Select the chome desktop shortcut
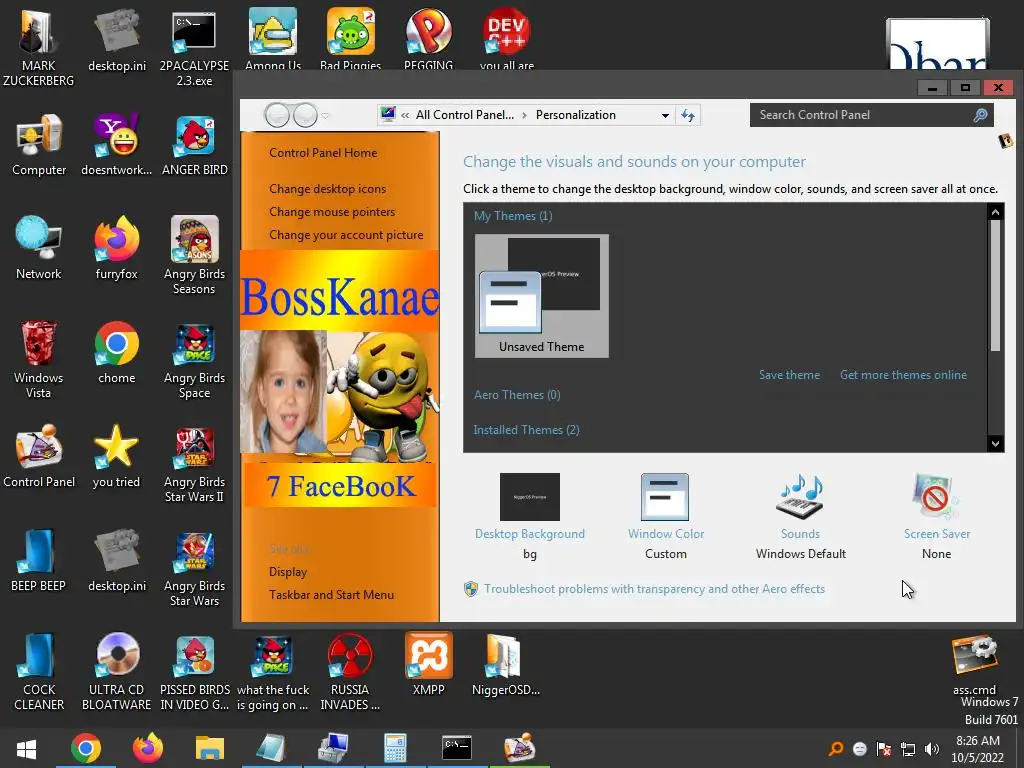 pos(117,353)
